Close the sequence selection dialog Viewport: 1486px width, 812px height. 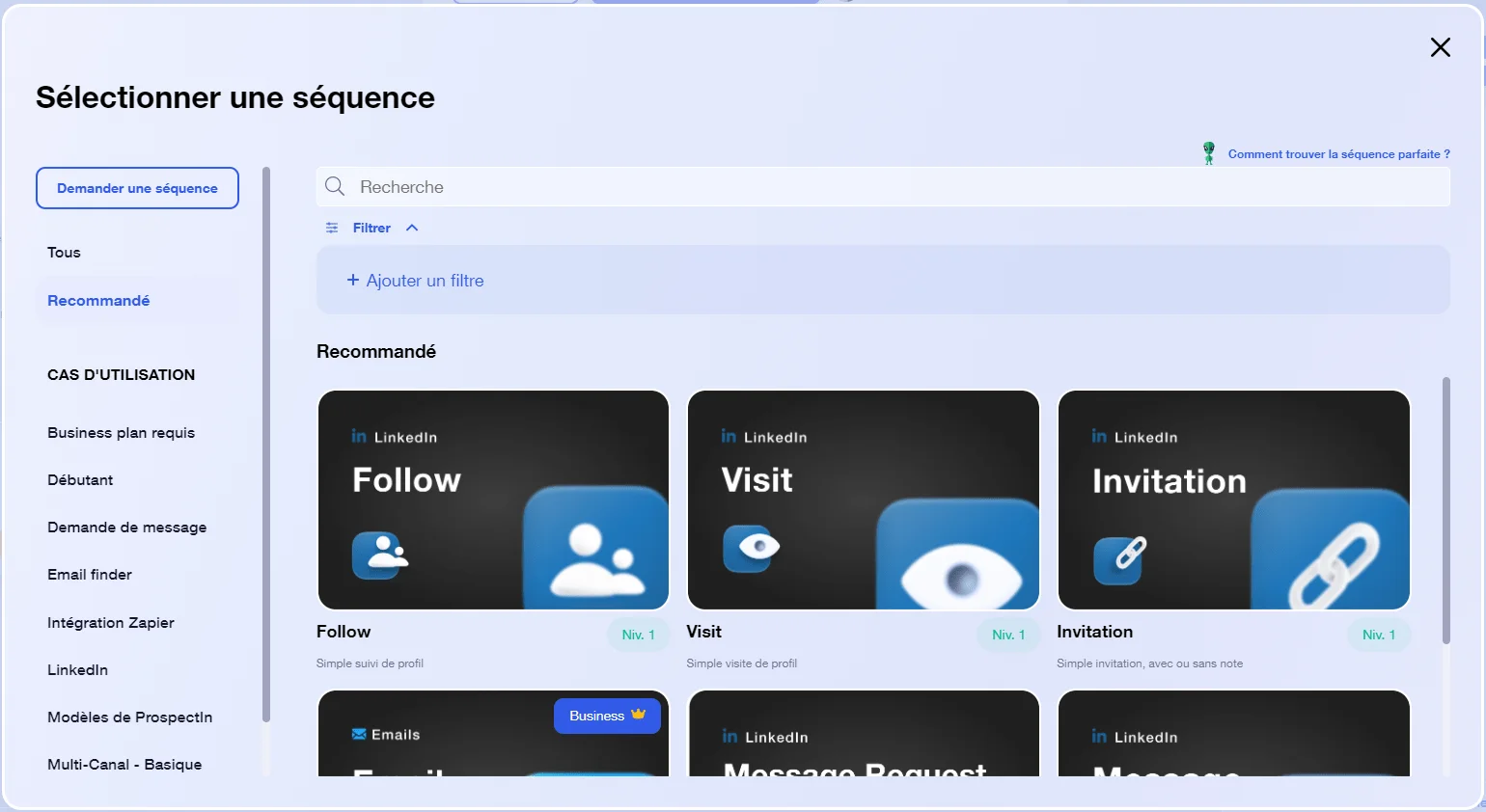coord(1440,47)
